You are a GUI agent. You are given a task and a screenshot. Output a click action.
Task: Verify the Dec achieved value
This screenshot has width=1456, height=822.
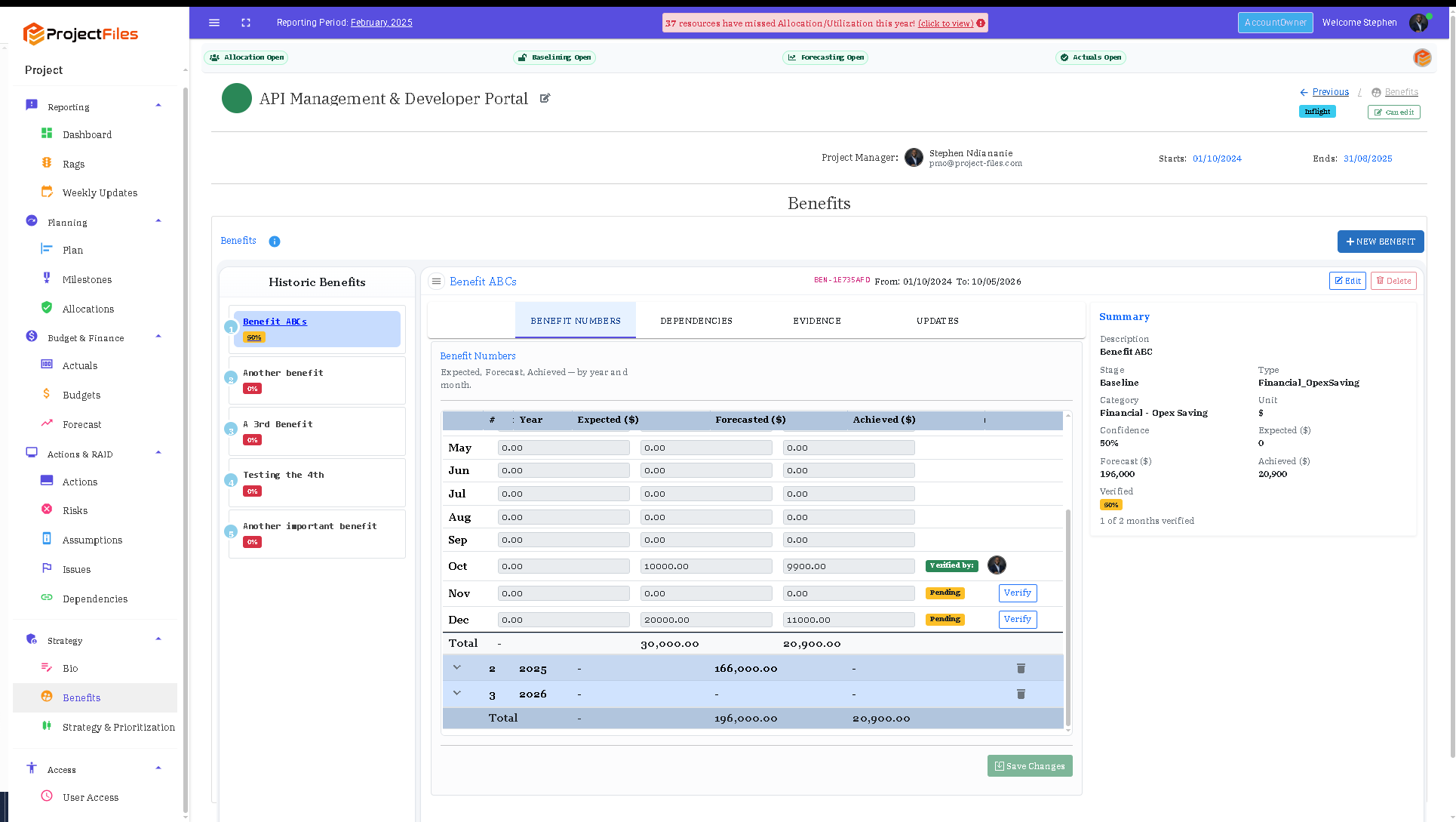1018,620
